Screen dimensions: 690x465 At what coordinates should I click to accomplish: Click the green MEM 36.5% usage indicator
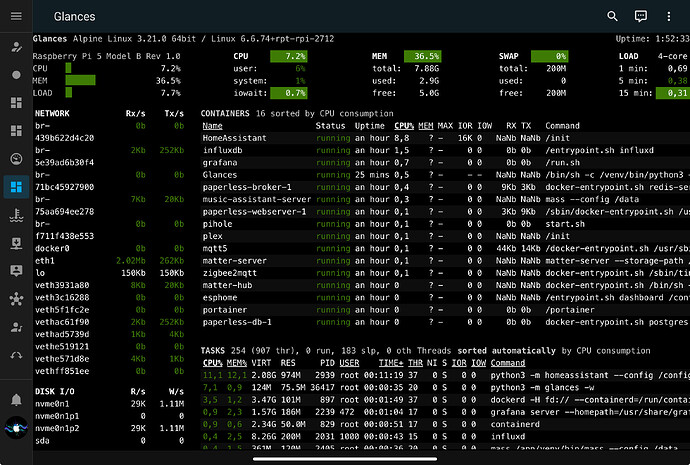pyautogui.click(x=424, y=56)
